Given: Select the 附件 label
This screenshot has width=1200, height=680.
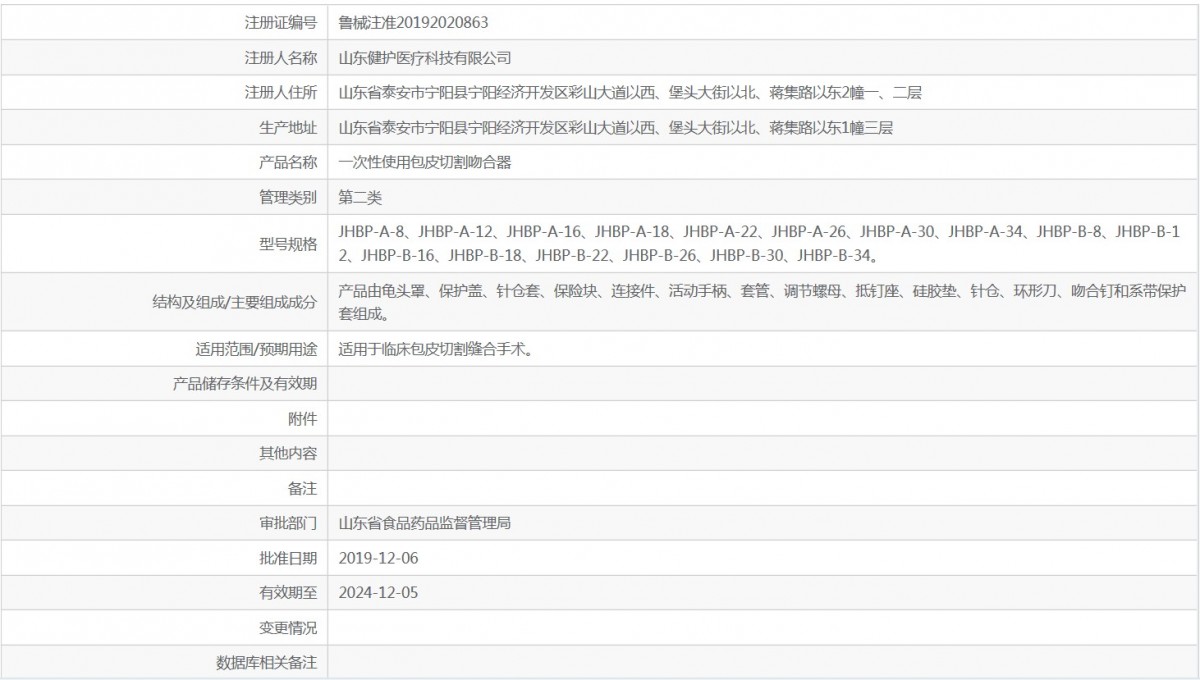Looking at the screenshot, I should click(303, 418).
